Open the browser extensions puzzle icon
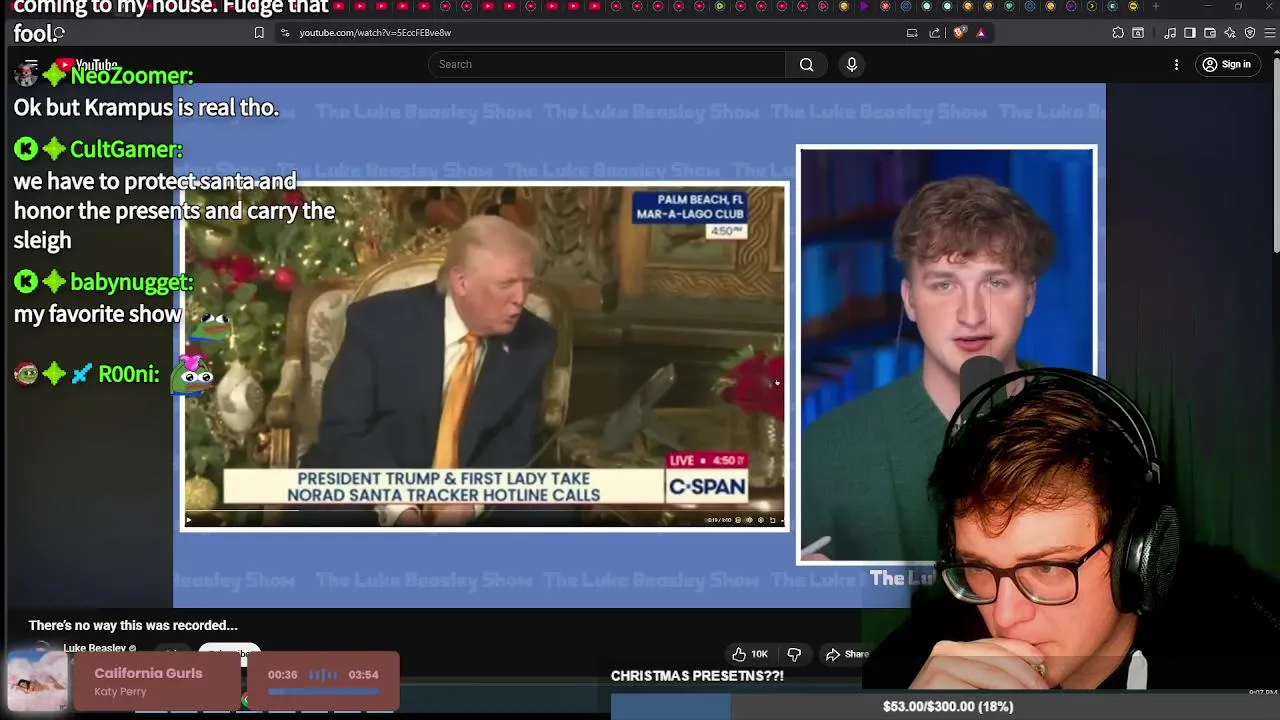The height and width of the screenshot is (720, 1280). coord(1118,33)
